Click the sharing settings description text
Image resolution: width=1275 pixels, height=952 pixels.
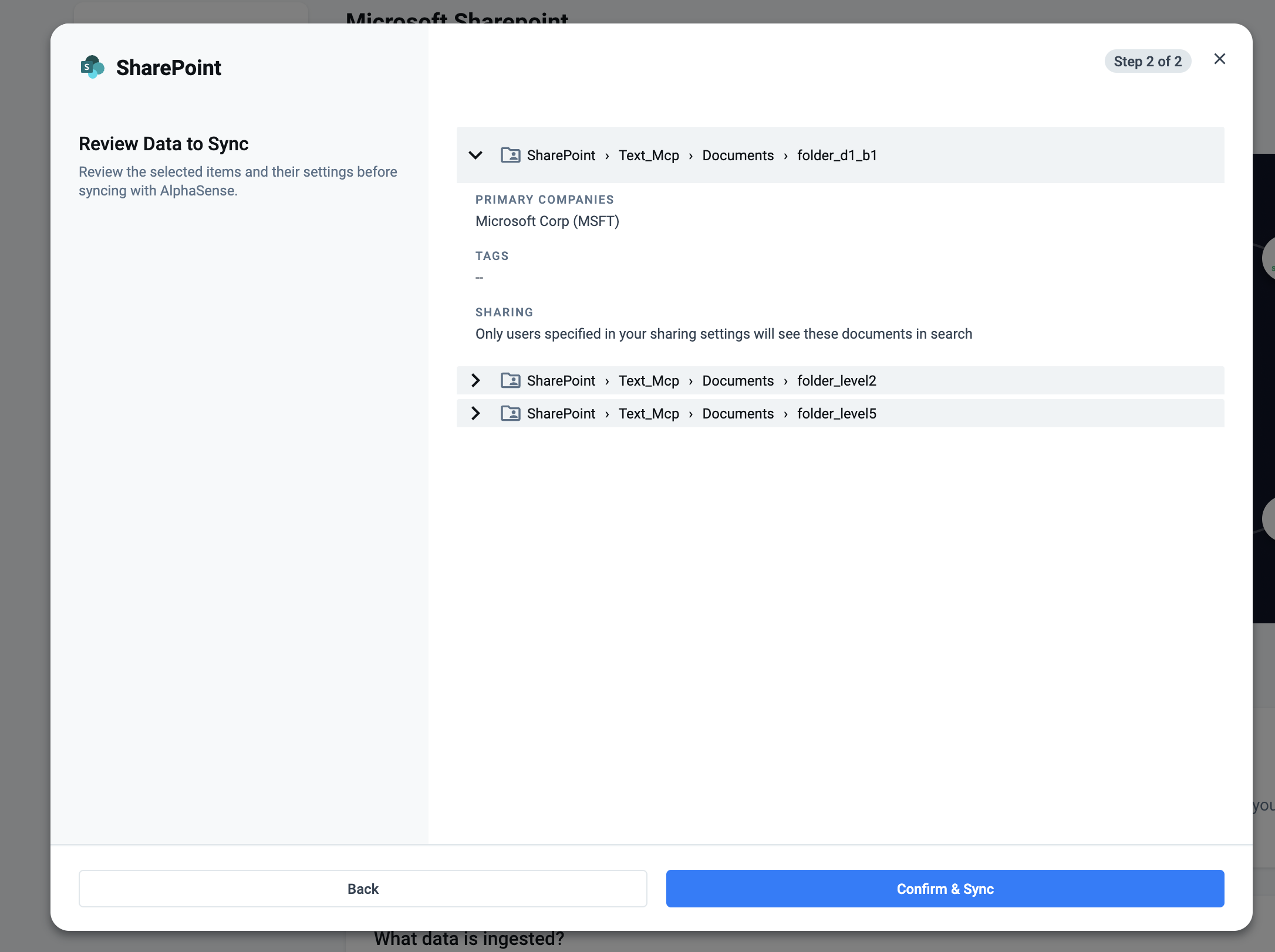click(724, 334)
